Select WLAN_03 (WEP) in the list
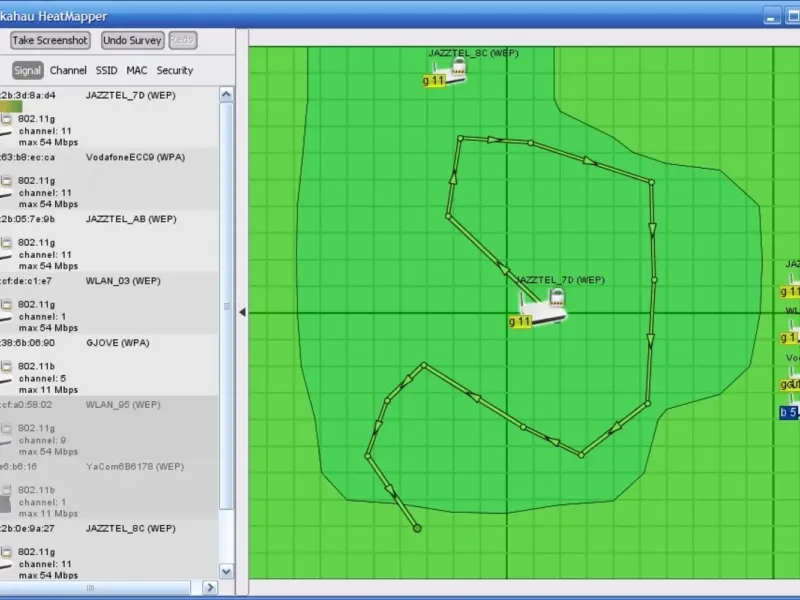Image resolution: width=800 pixels, height=600 pixels. coord(123,281)
